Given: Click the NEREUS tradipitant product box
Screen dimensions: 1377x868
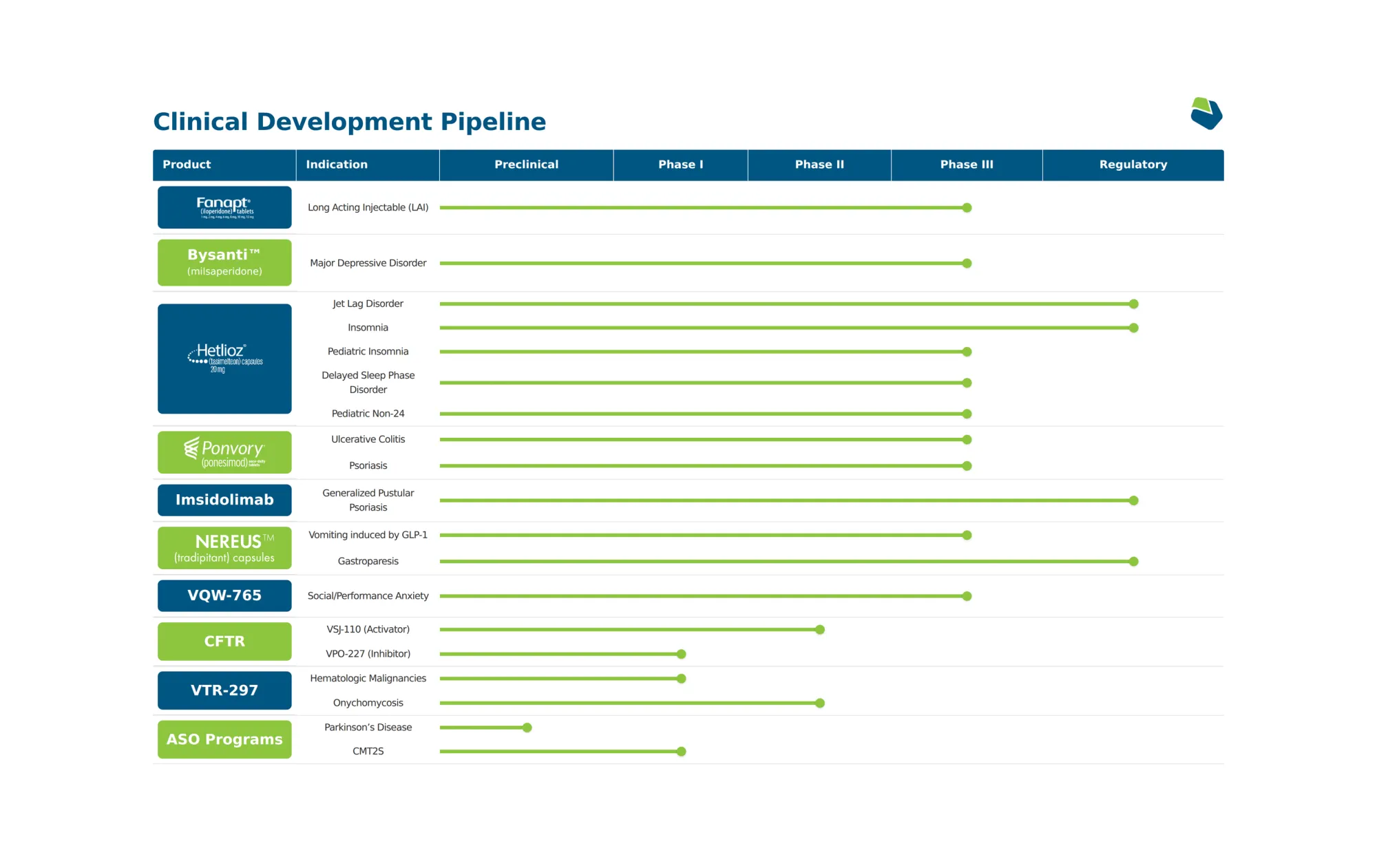Looking at the screenshot, I should (x=224, y=548).
